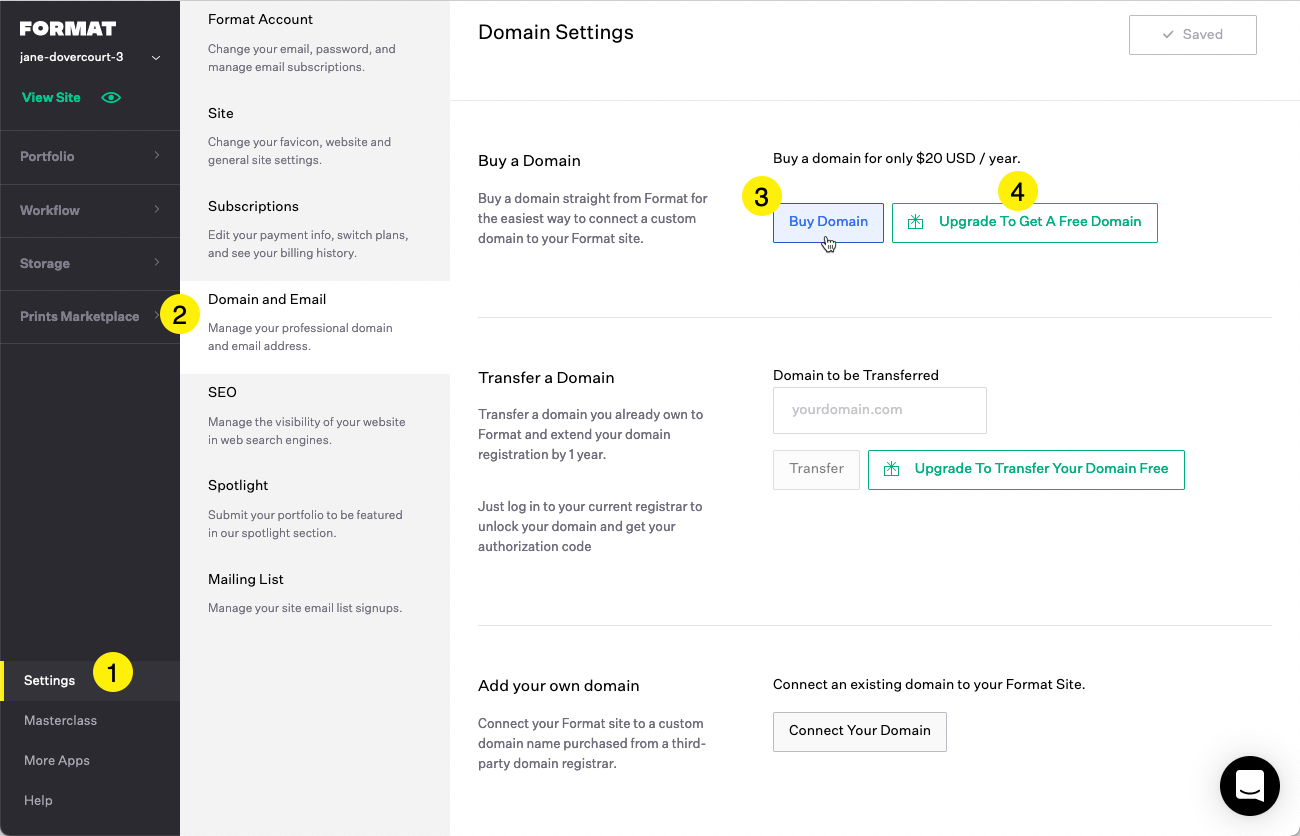Click the FORMAT logo
The image size is (1300, 836).
68,29
